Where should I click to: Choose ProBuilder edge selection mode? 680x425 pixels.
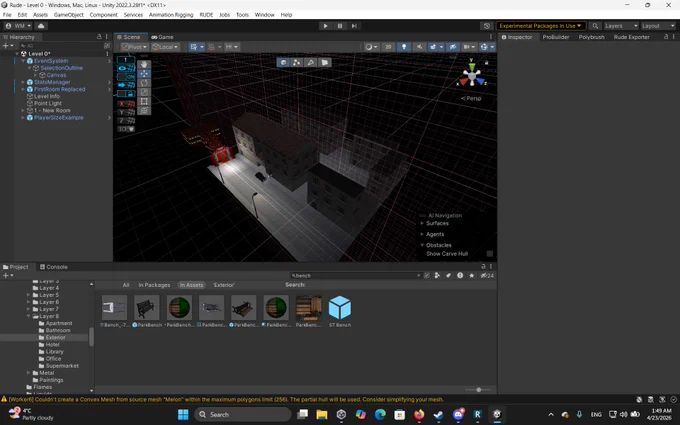tap(311, 62)
